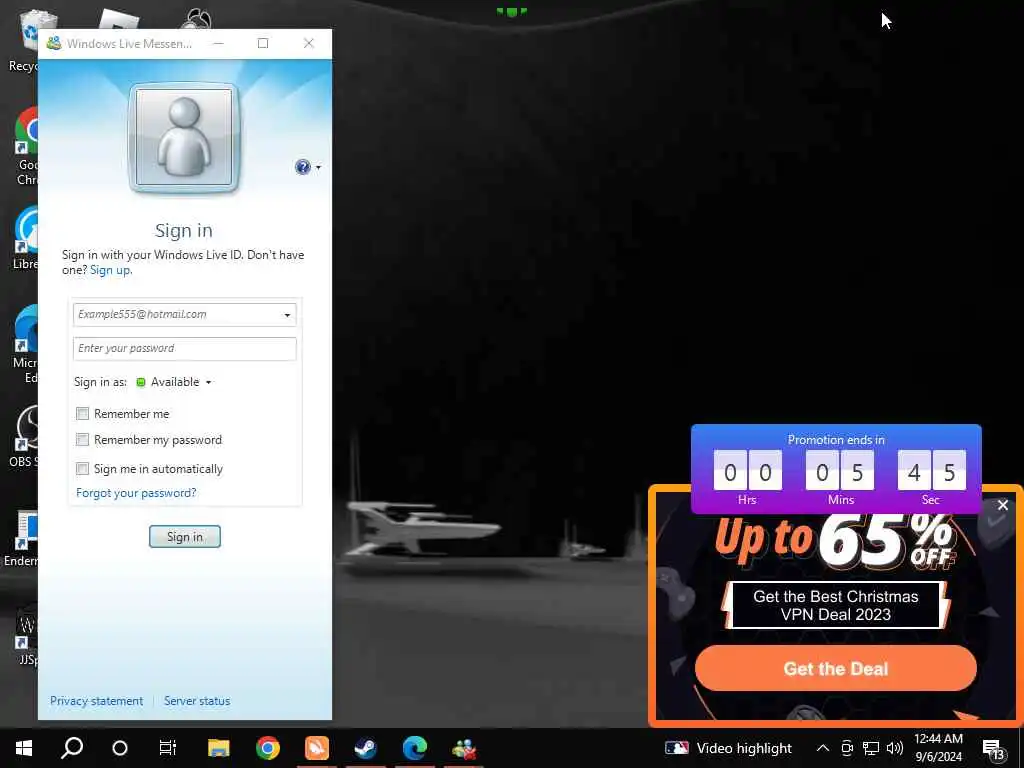This screenshot has height=768, width=1024.
Task: Select the JJS desktop shortcut
Action: tap(26, 635)
